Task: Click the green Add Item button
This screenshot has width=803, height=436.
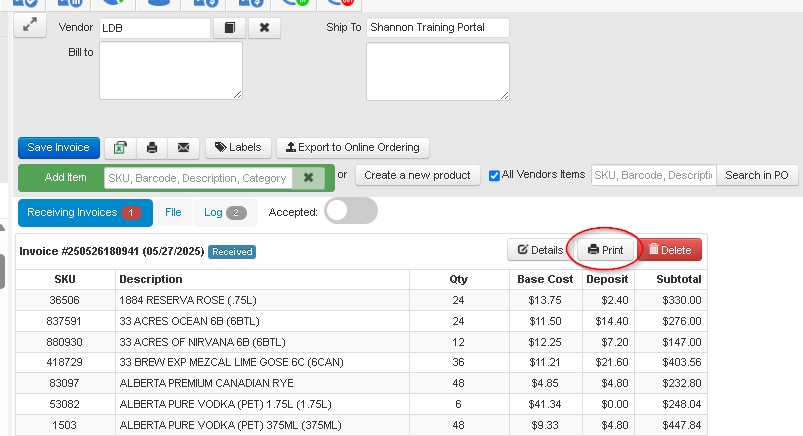Action: point(65,178)
